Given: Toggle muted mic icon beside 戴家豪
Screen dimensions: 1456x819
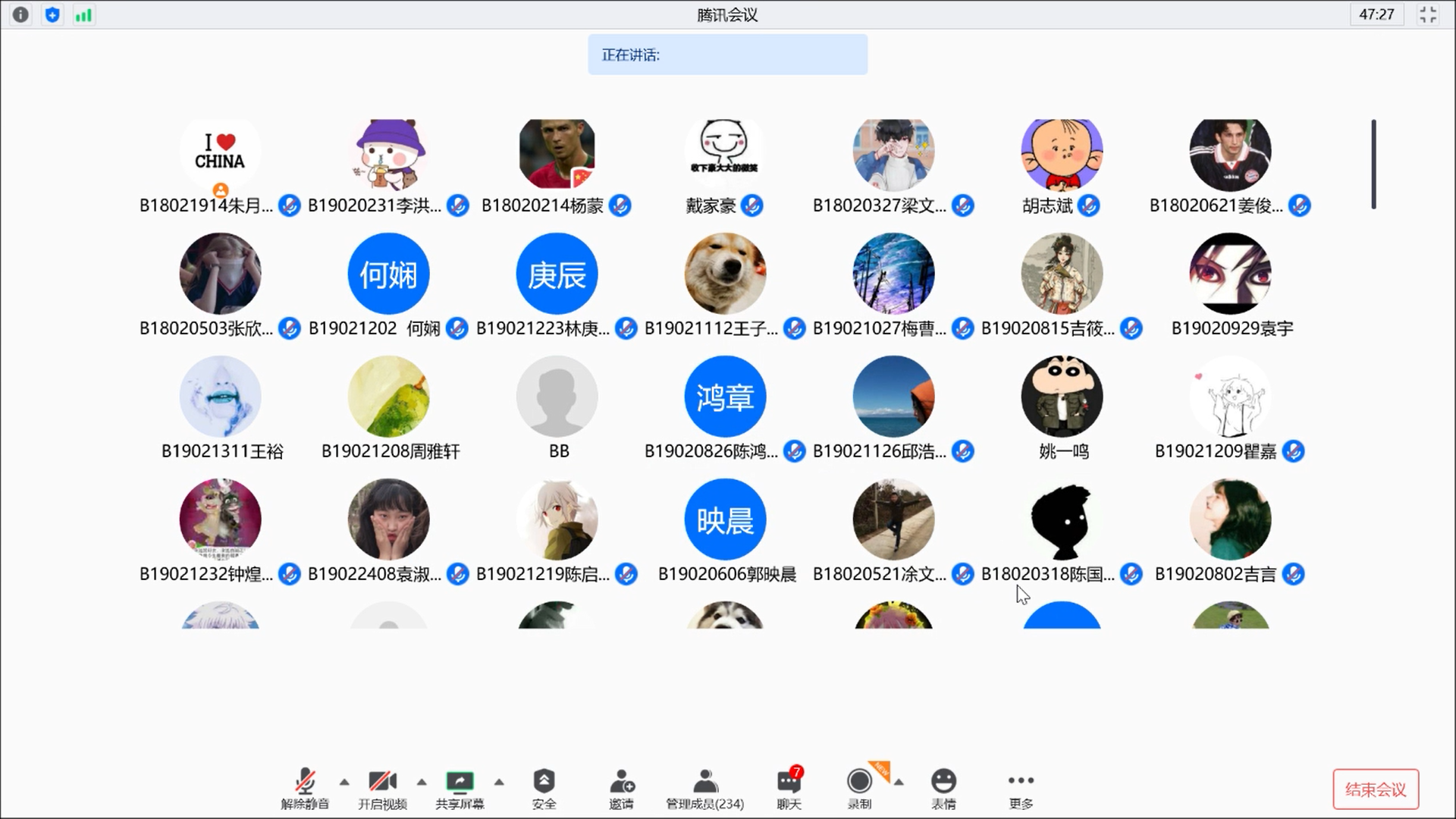Looking at the screenshot, I should (x=752, y=206).
